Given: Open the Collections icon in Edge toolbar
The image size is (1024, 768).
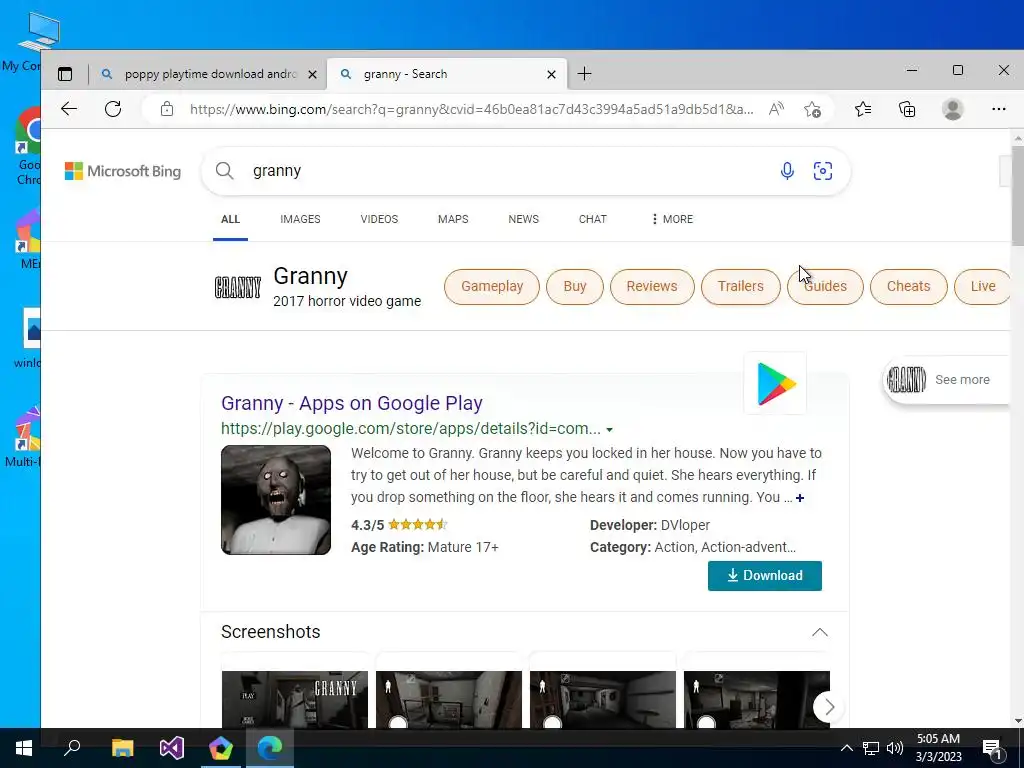Looking at the screenshot, I should pos(907,109).
